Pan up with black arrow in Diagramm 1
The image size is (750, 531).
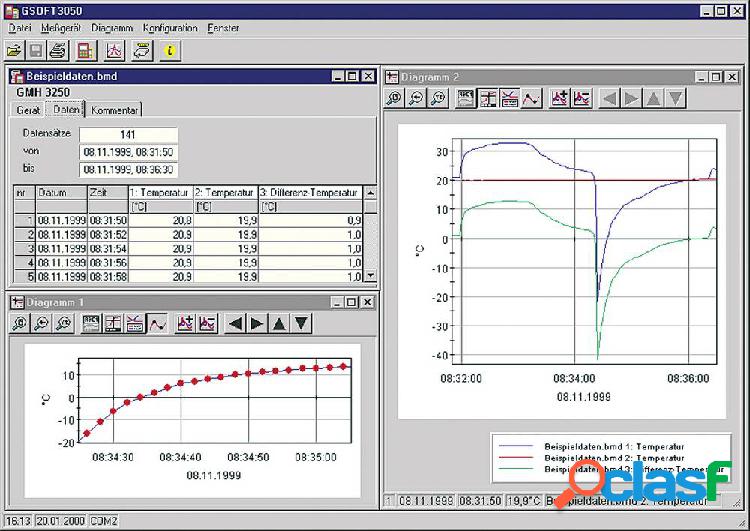click(x=279, y=324)
